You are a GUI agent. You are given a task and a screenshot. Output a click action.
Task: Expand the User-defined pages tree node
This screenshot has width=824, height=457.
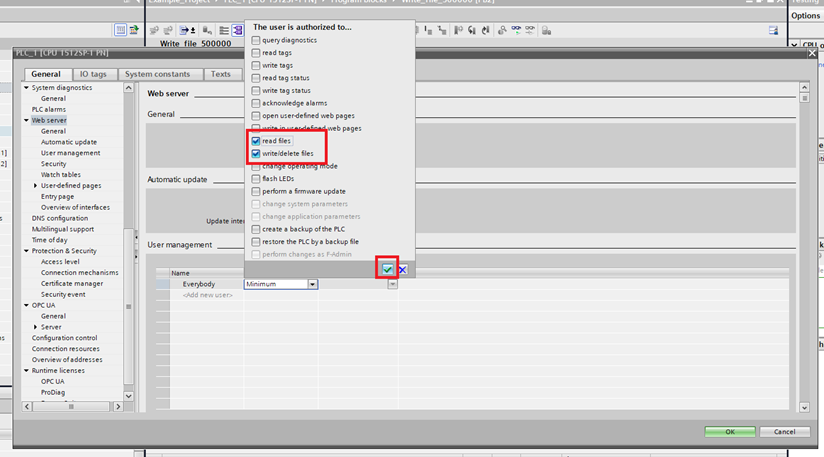click(36, 186)
